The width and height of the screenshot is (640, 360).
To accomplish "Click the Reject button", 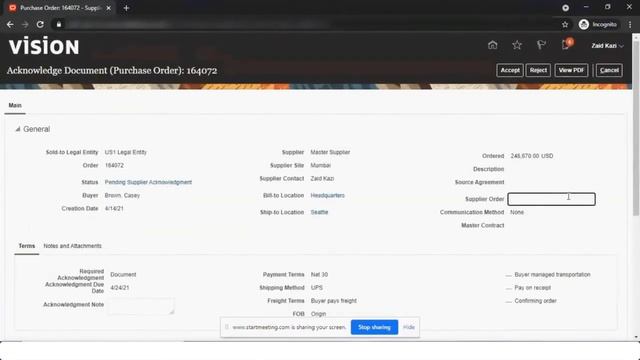I will pos(538,70).
